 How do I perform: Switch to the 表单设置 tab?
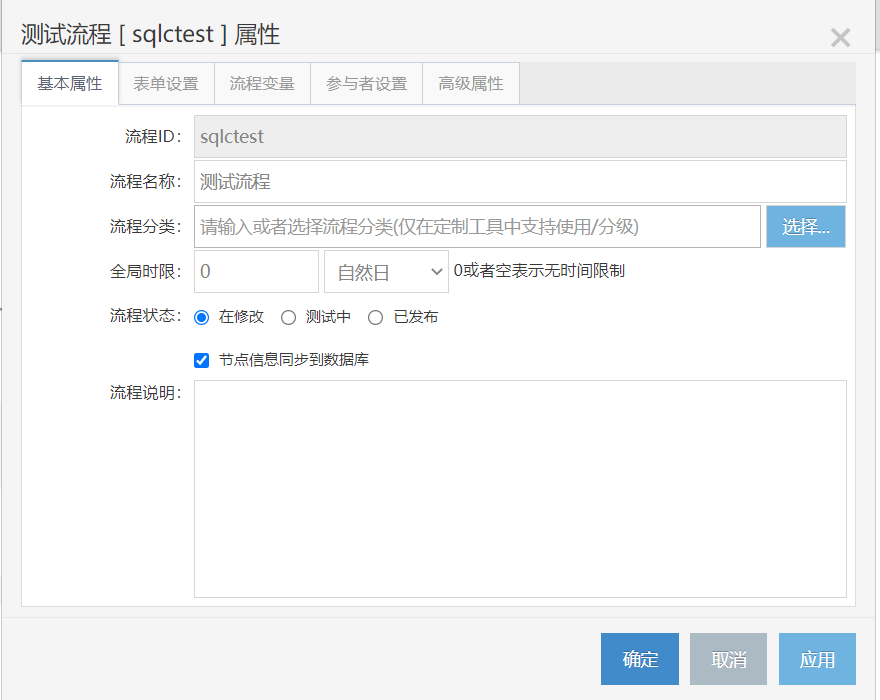[166, 84]
